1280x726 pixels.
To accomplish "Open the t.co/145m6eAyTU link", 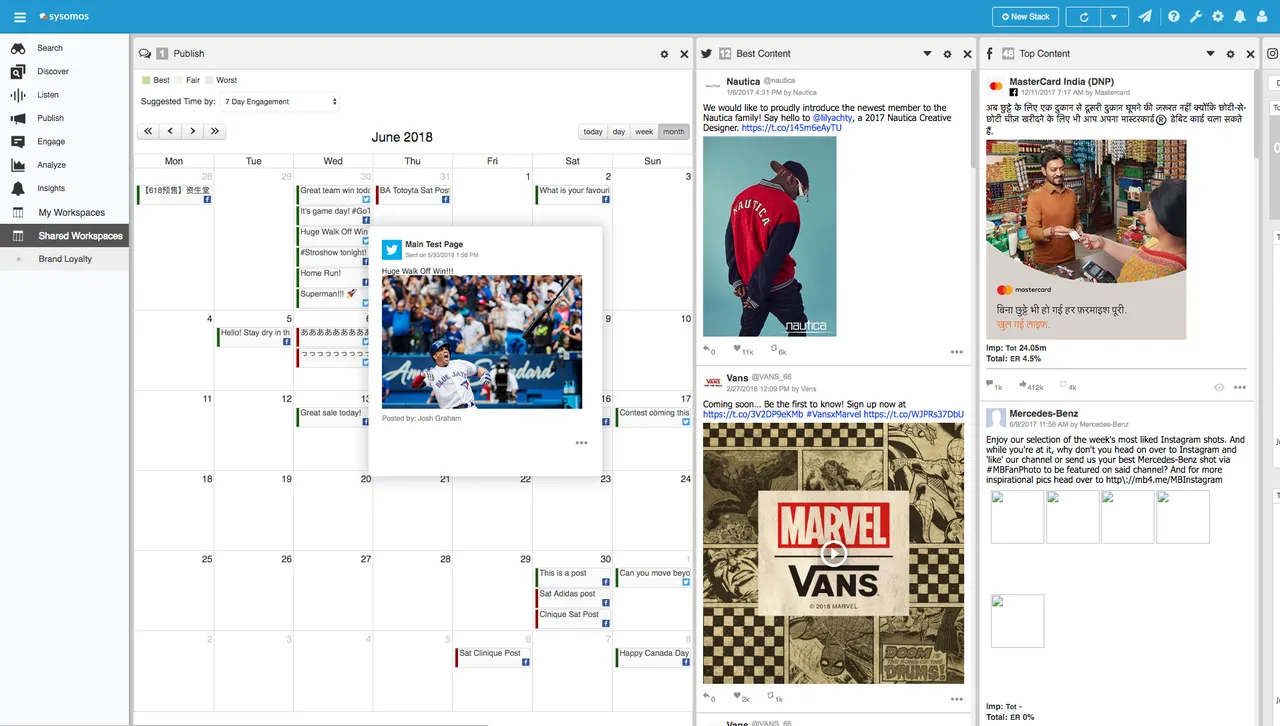I will [x=792, y=128].
